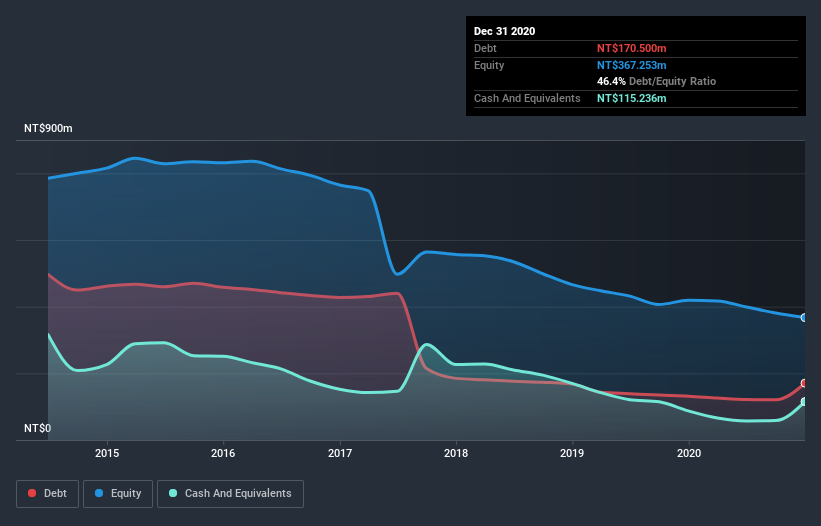Click the NT$115.236m cash value
821x526 pixels.
point(631,98)
